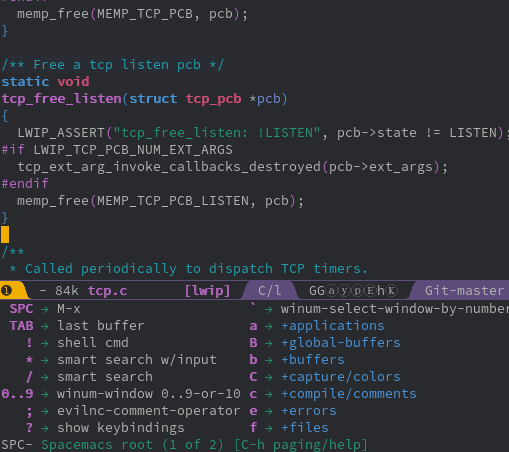The width and height of the screenshot is (509, 452).
Task: Select winum-window 0..9-or-10 entry
Action: (x=121, y=394)
